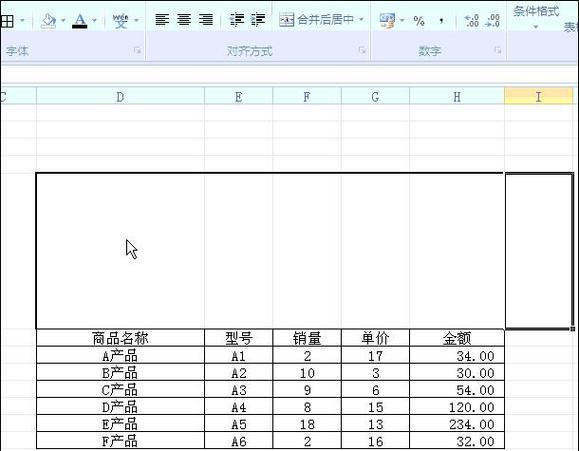Select the E产品 cell
The width and height of the screenshot is (579, 451).
click(x=120, y=423)
